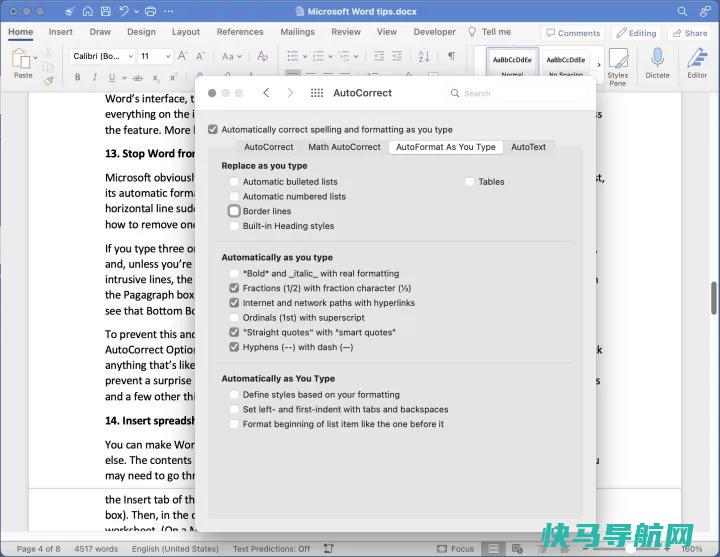
Task: Switch to AutoCorrect tab in dialog
Action: pos(269,147)
